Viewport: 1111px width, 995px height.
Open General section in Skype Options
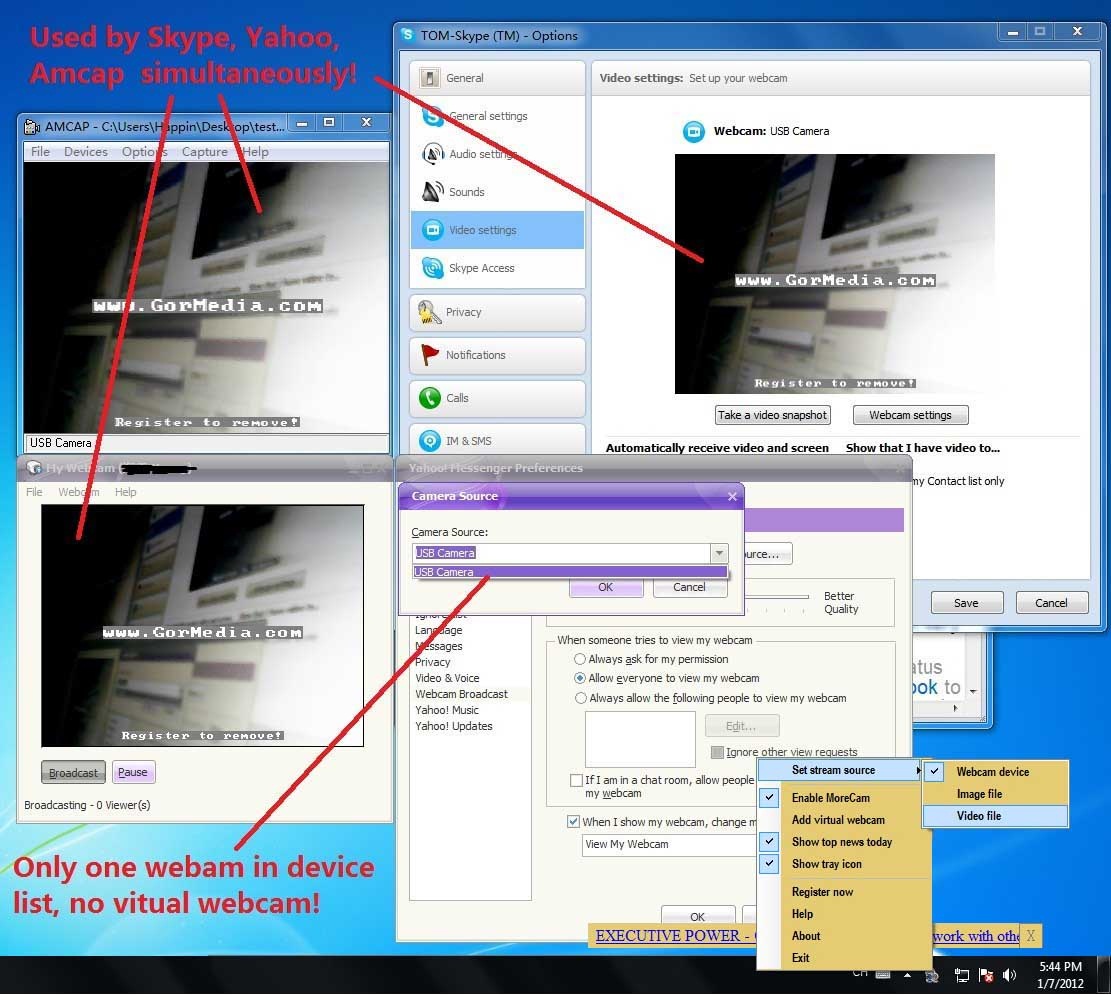point(497,78)
